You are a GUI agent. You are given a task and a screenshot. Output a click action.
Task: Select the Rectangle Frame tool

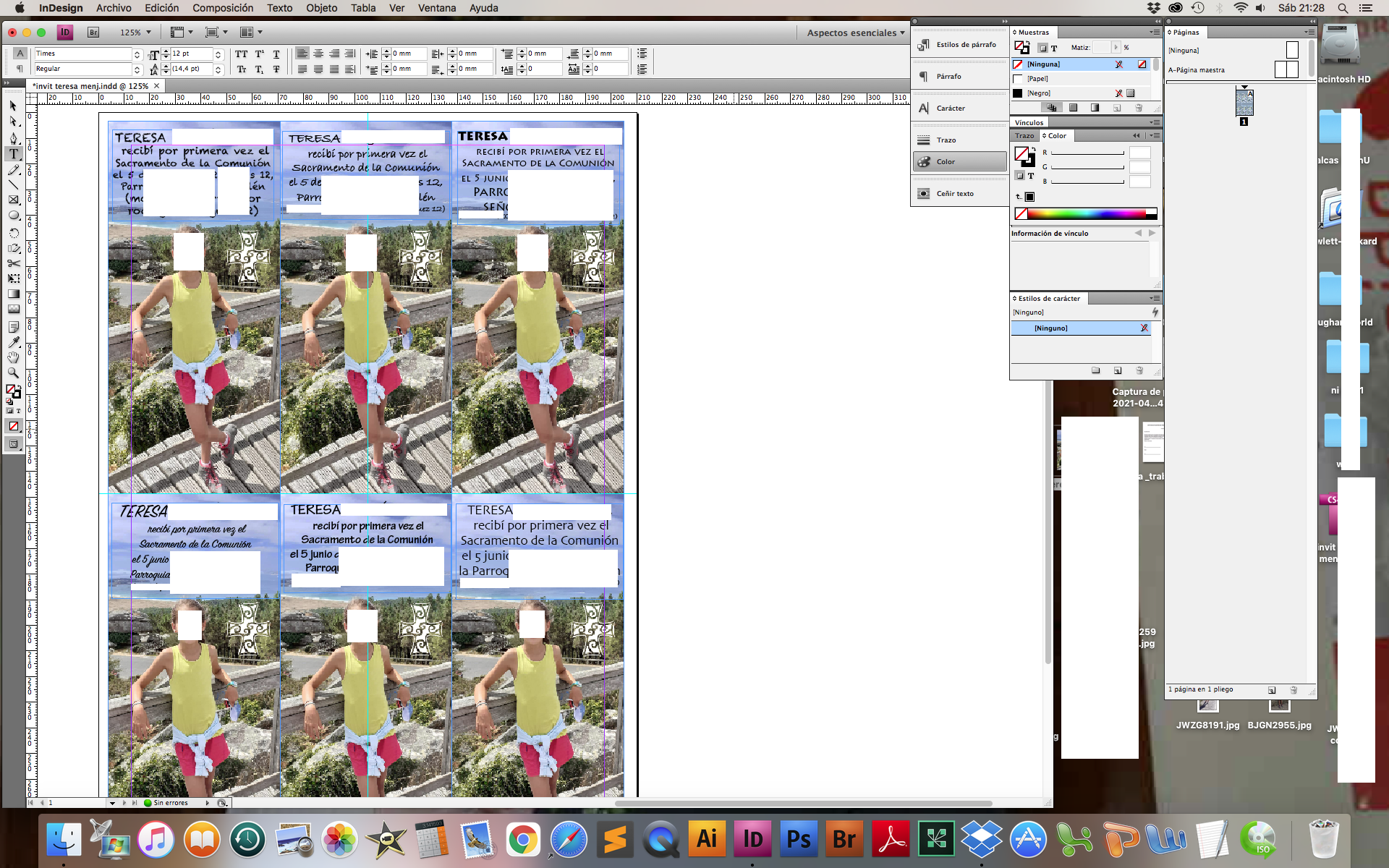point(13,200)
